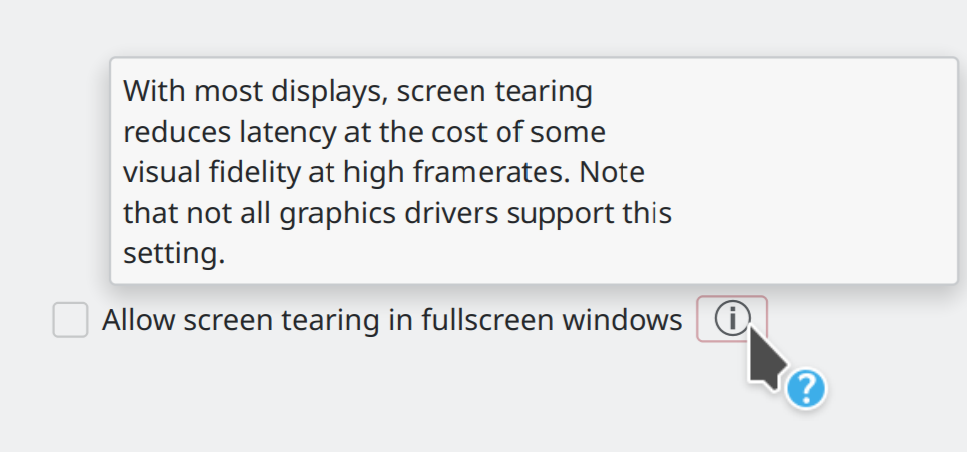Click the info icon beside screen tearing option
This screenshot has height=452, width=967.
(732, 319)
